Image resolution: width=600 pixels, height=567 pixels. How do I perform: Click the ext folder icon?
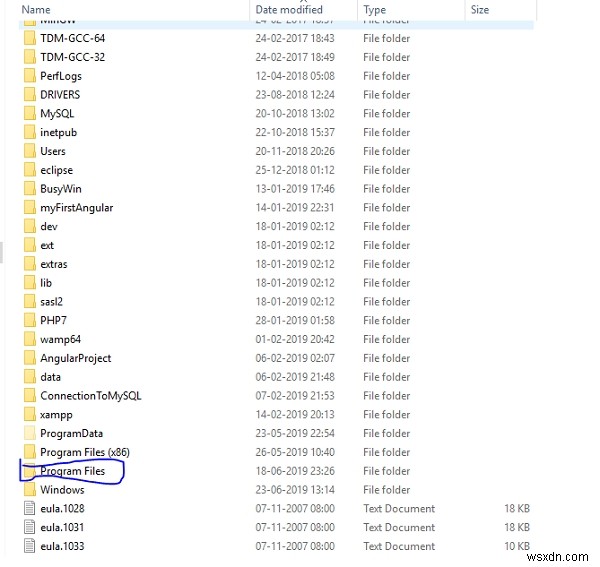point(29,245)
